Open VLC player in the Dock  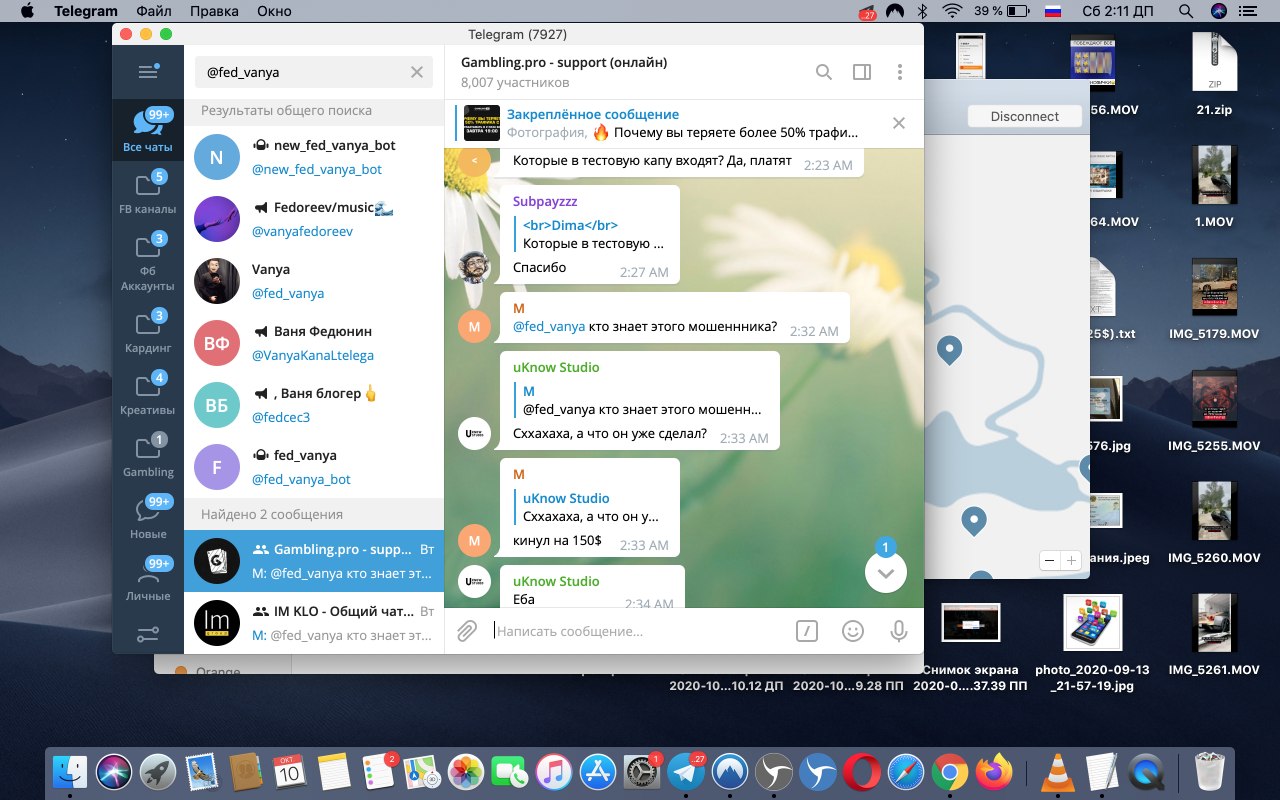click(x=1057, y=772)
